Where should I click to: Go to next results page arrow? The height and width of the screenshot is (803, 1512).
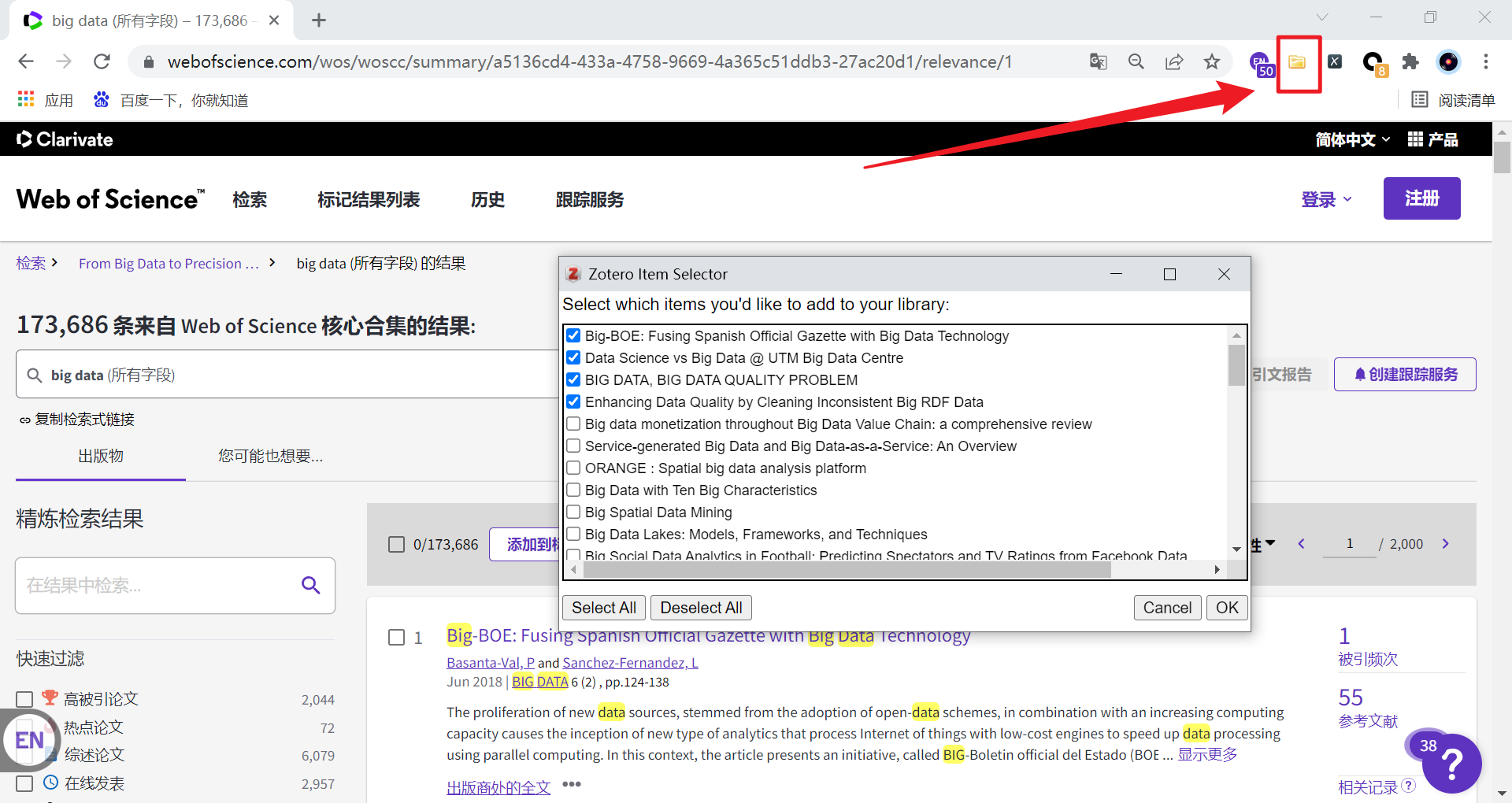coord(1446,544)
